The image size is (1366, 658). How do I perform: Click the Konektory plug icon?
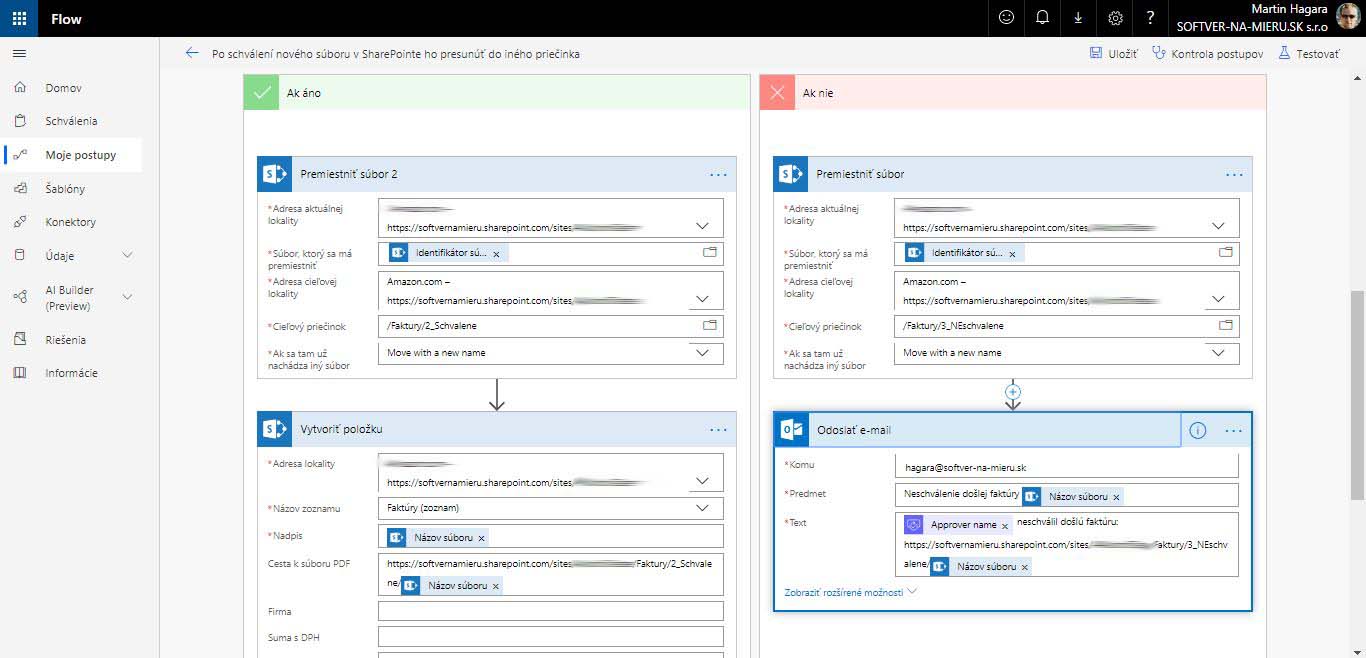(20, 222)
